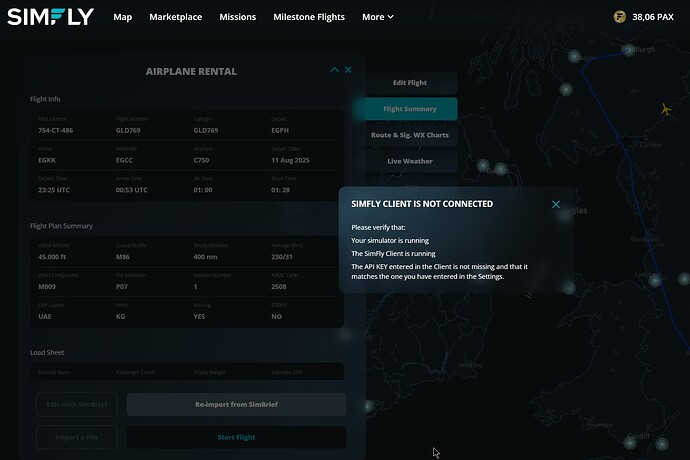This screenshot has height=460, width=690.
Task: Click ISA deviation P07
Action: coord(121,287)
